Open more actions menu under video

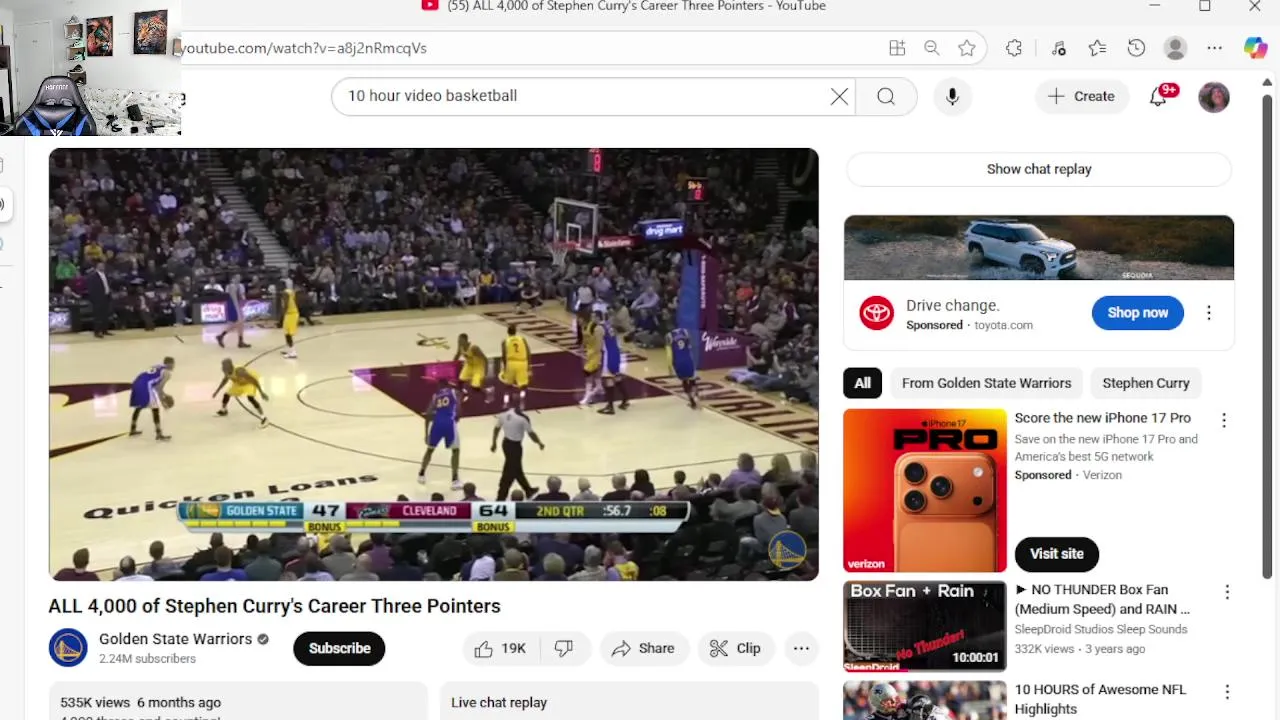coord(801,648)
